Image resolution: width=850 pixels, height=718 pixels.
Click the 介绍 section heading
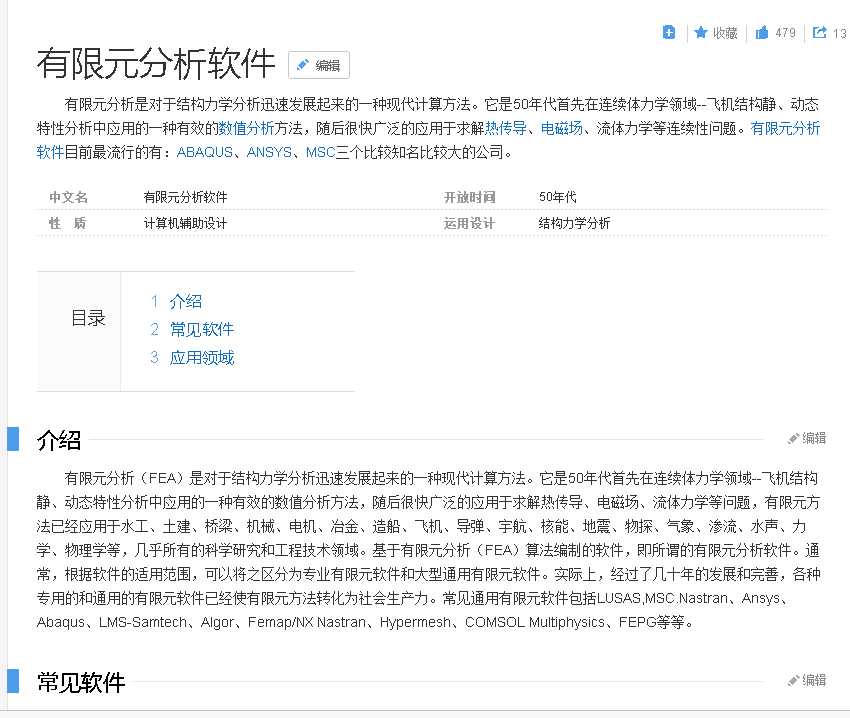pos(59,440)
